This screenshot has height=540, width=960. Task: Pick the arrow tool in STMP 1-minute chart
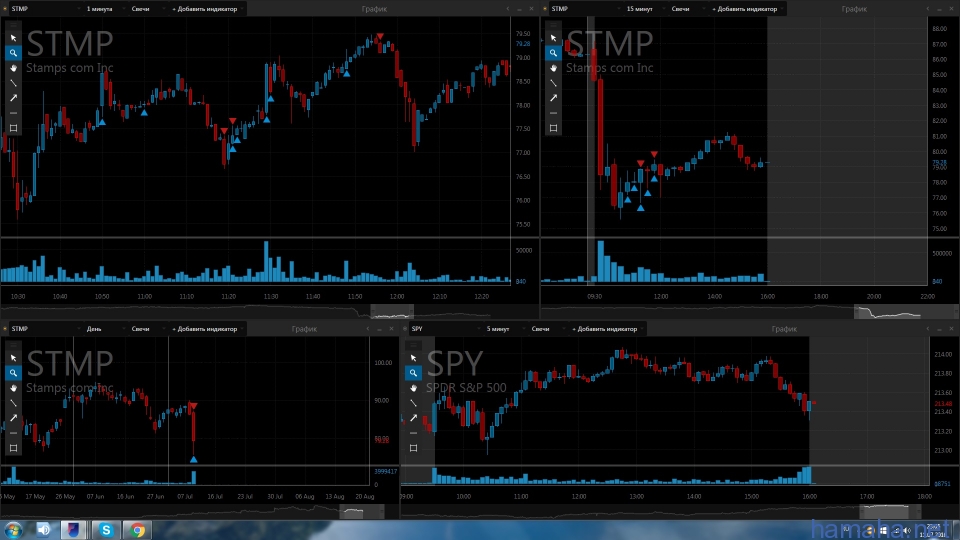(x=13, y=98)
